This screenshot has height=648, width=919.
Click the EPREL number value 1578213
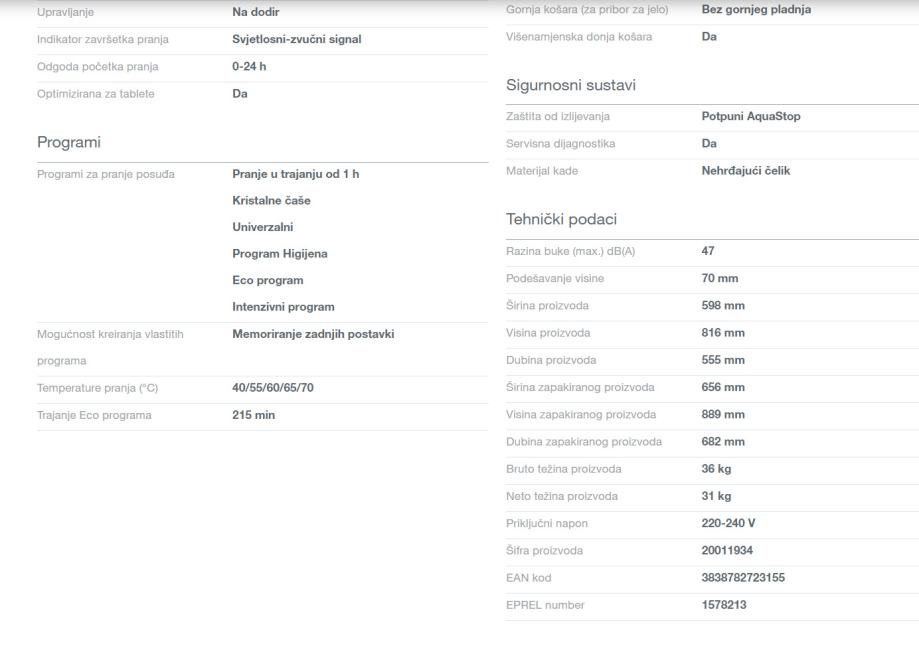click(x=724, y=605)
